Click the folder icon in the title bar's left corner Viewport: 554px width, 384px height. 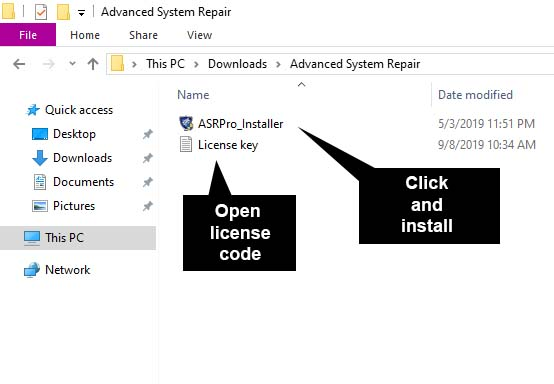point(8,11)
